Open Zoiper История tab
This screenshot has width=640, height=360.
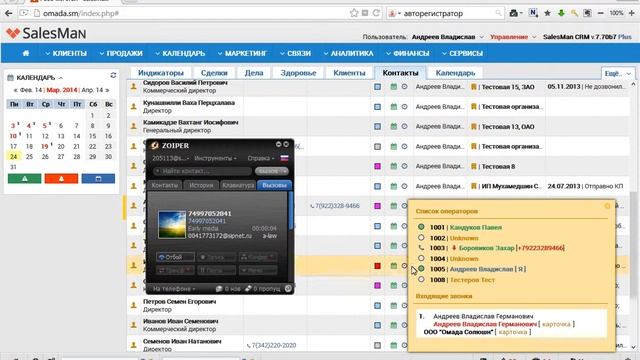201,185
